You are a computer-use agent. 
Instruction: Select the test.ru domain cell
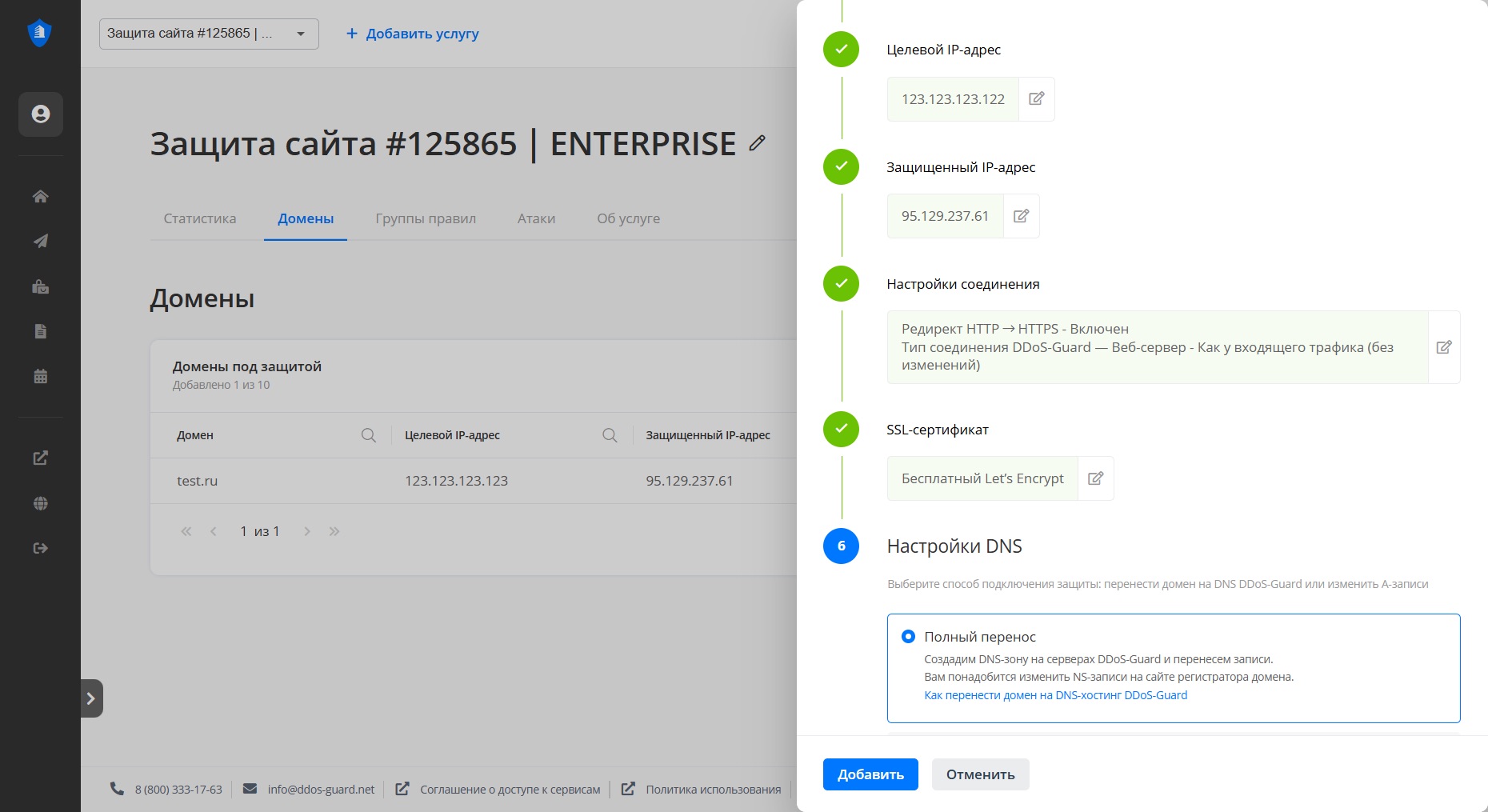[198, 481]
